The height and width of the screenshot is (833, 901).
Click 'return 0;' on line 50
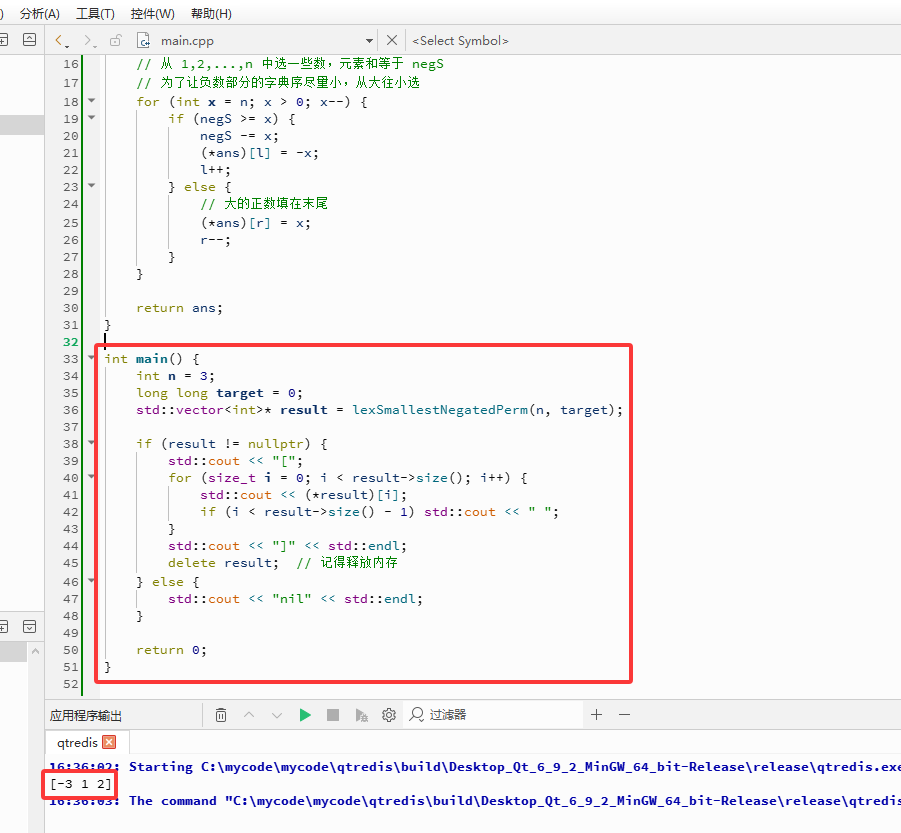[171, 650]
